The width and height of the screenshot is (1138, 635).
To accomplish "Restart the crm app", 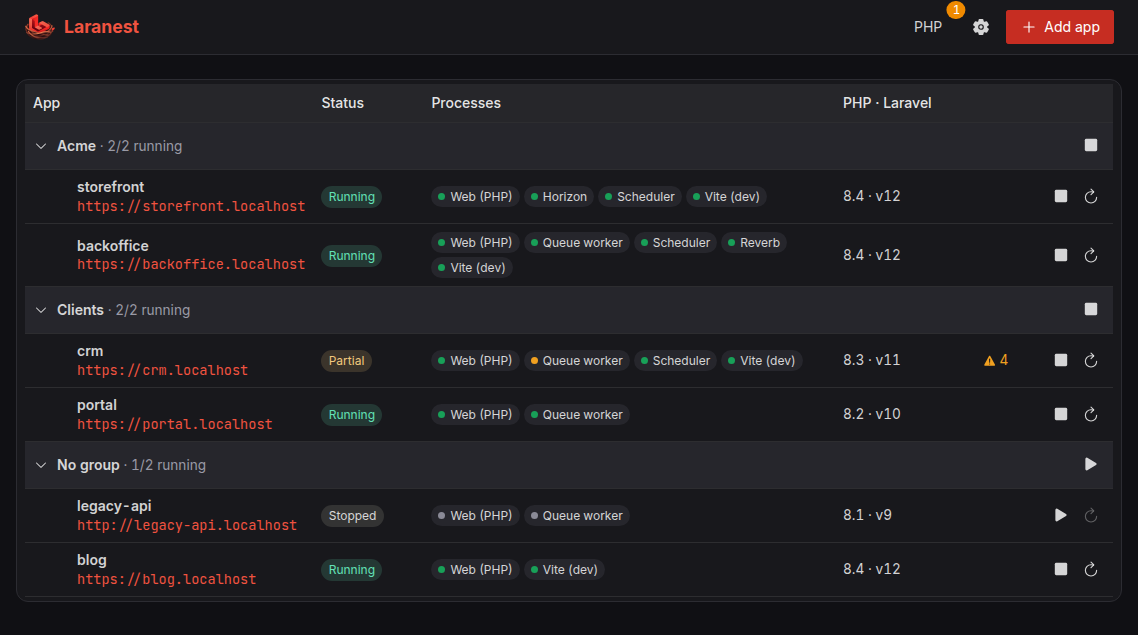I will click(1090, 360).
